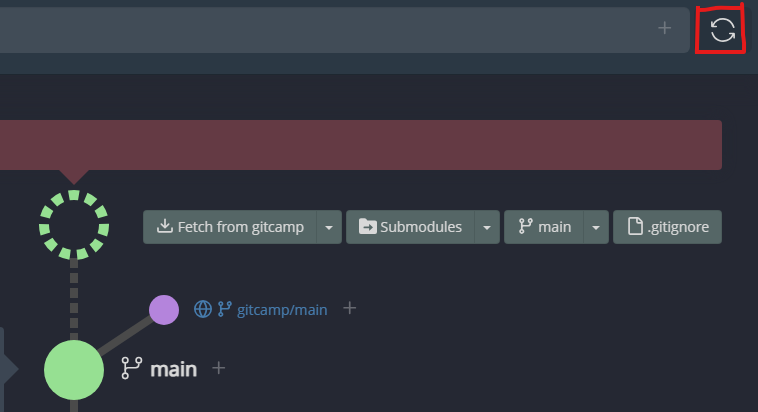Image resolution: width=758 pixels, height=412 pixels.
Task: Select the bold main branch label
Action: (x=173, y=369)
